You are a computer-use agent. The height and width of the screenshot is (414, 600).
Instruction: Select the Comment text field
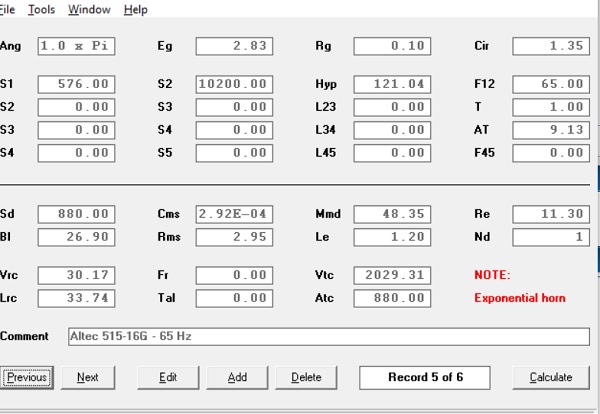pyautogui.click(x=329, y=336)
